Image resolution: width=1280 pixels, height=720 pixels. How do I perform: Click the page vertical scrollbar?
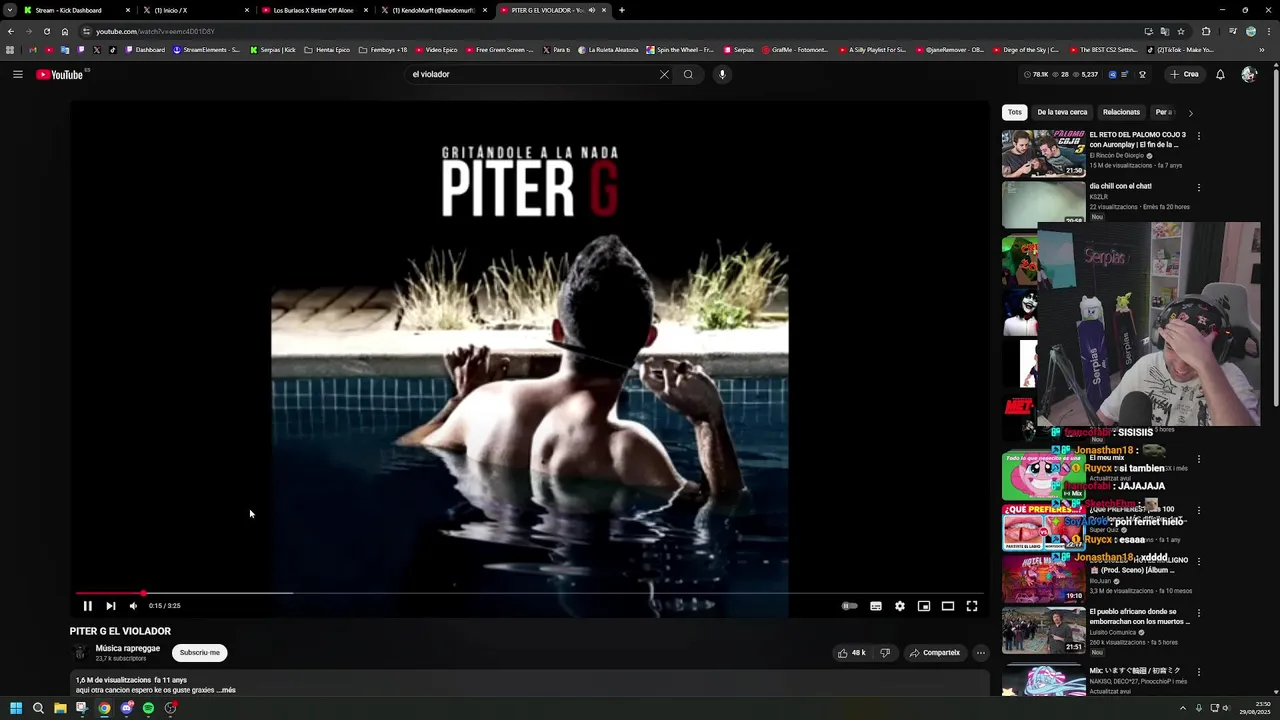[x=1276, y=240]
